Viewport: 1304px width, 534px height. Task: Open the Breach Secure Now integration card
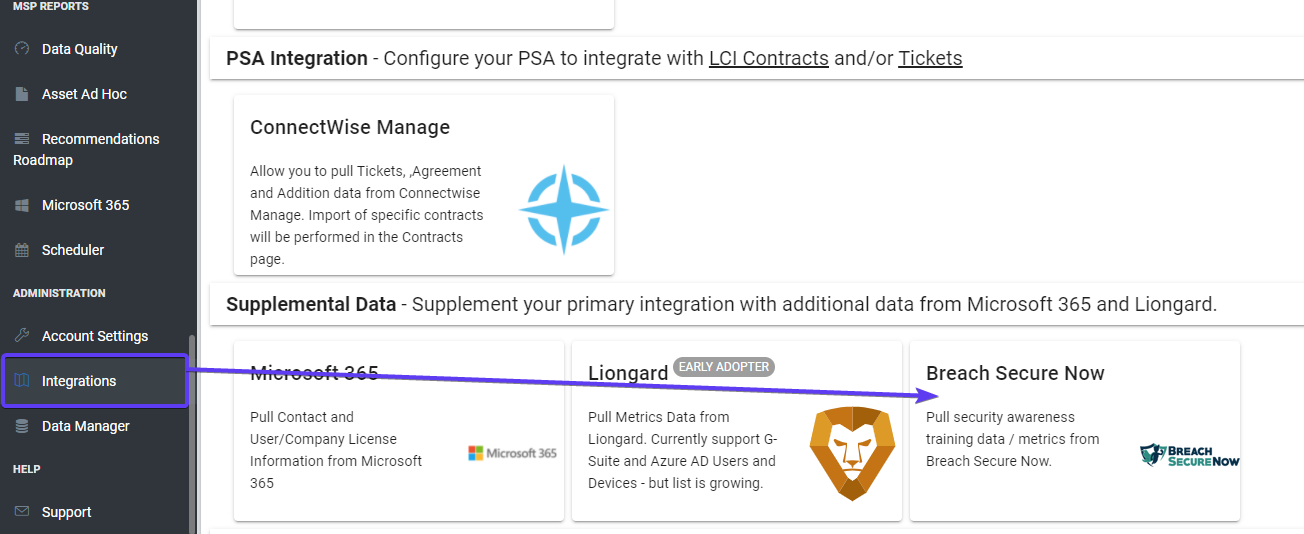point(1075,431)
